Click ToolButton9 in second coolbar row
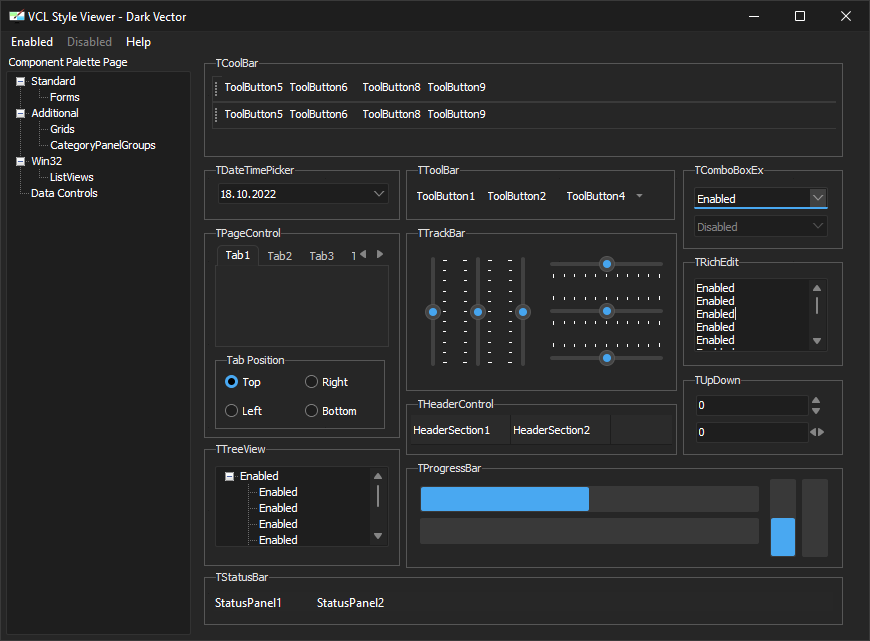Image resolution: width=870 pixels, height=641 pixels. [457, 114]
